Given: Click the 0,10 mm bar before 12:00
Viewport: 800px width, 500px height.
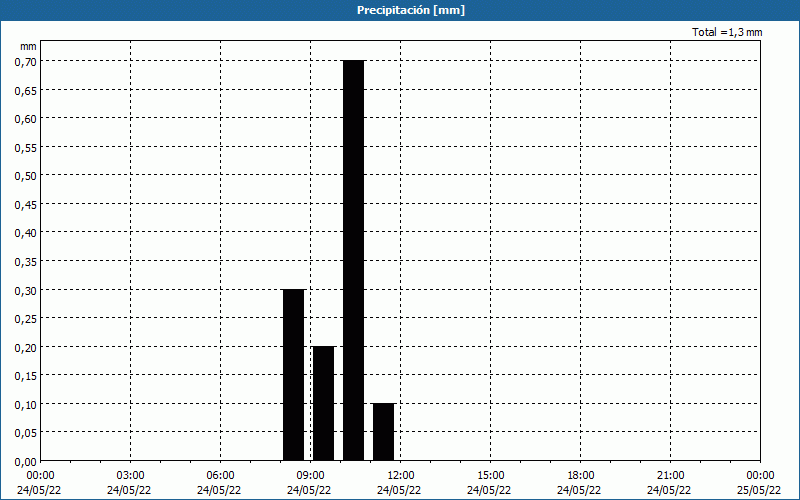Looking at the screenshot, I should pos(384,432).
